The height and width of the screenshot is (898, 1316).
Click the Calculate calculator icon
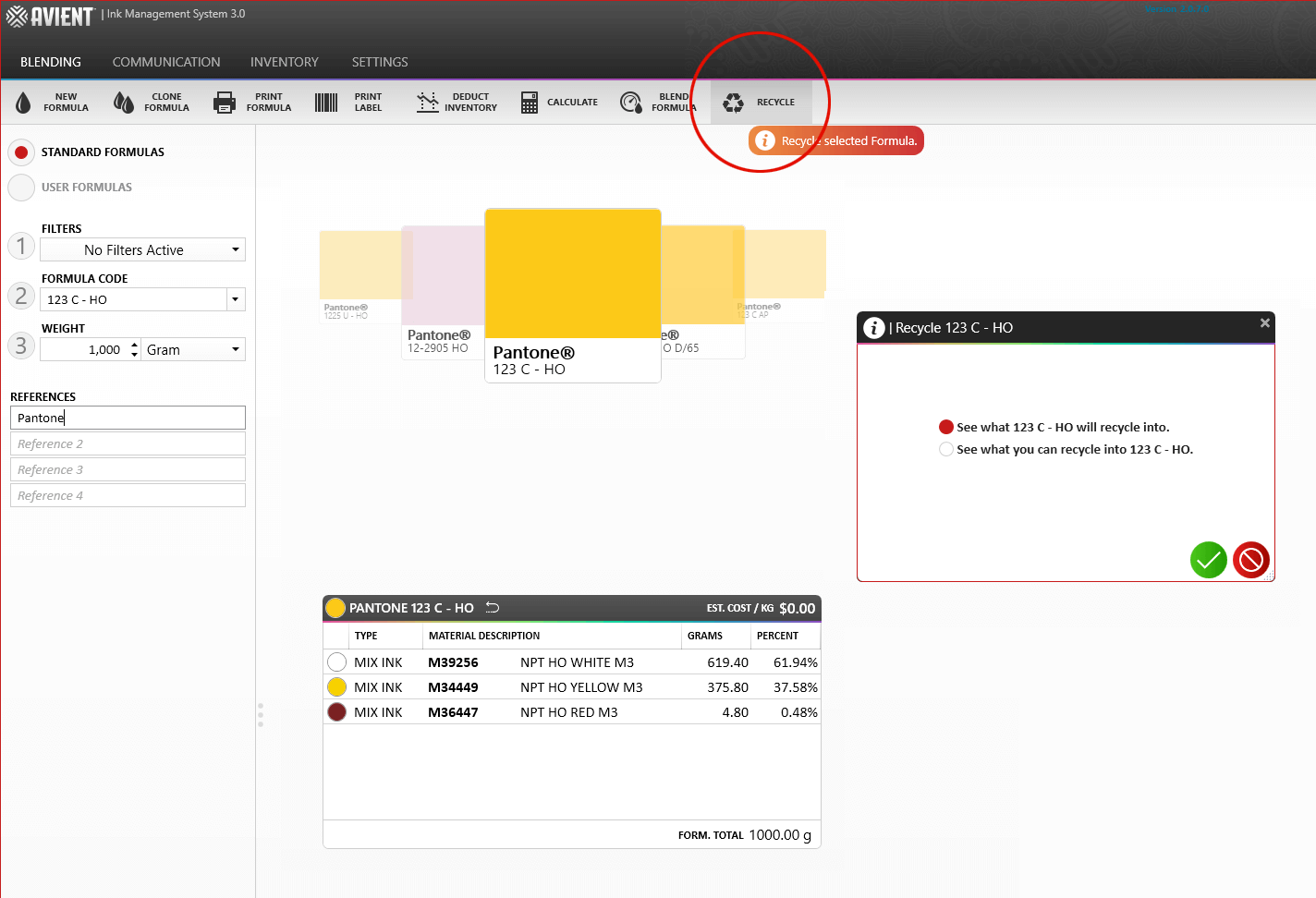(530, 103)
